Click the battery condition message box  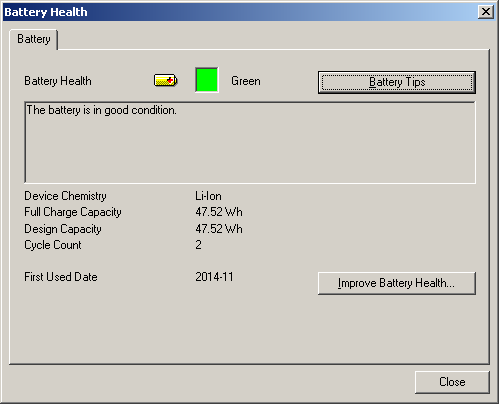tap(250, 142)
